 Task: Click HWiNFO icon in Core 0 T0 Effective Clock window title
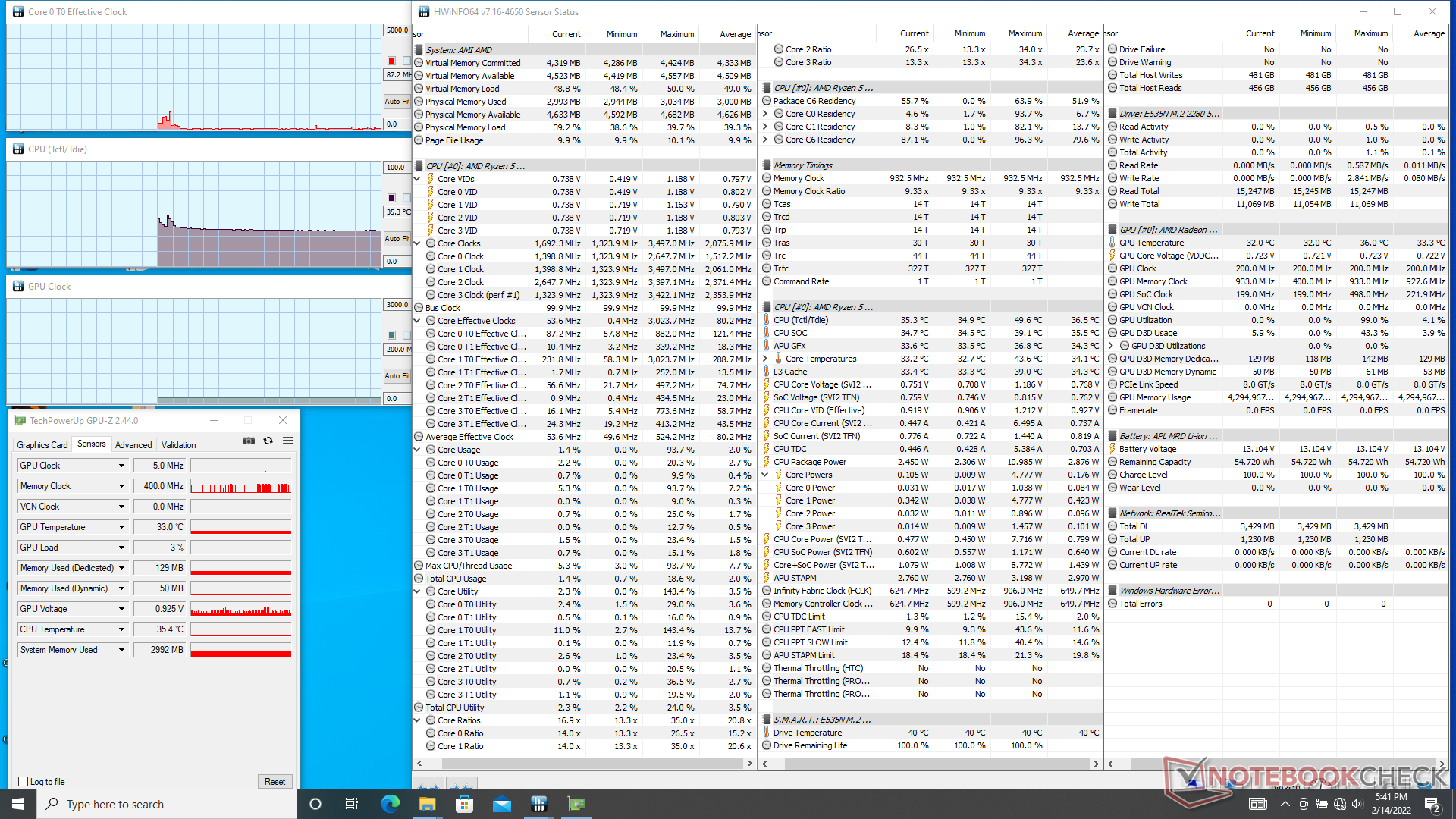[x=18, y=12]
